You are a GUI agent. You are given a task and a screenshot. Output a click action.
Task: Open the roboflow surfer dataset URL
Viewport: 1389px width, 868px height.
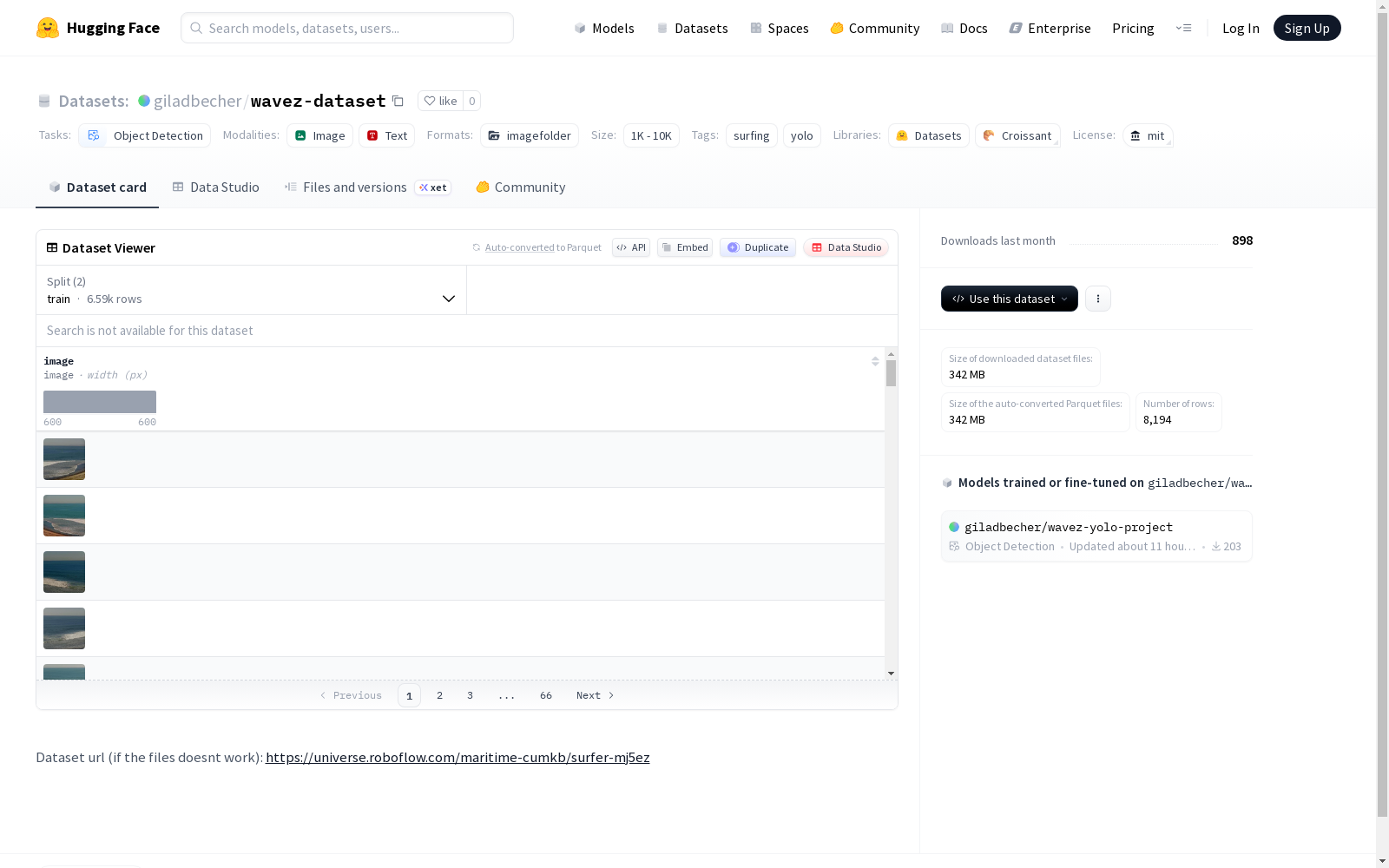pyautogui.click(x=458, y=758)
